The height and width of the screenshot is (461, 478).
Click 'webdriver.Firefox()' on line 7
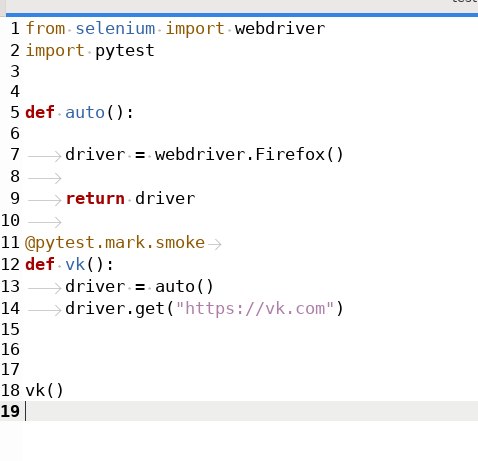click(x=249, y=155)
